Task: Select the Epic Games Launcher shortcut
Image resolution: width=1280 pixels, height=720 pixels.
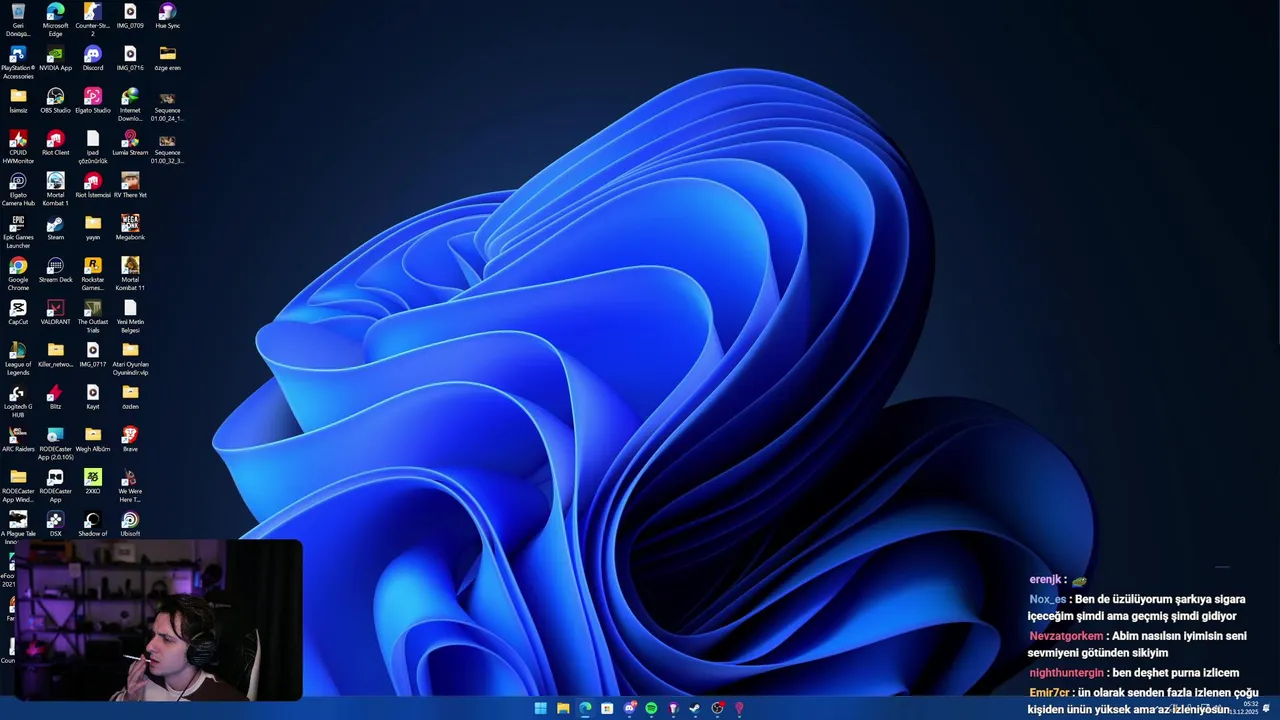Action: [18, 232]
